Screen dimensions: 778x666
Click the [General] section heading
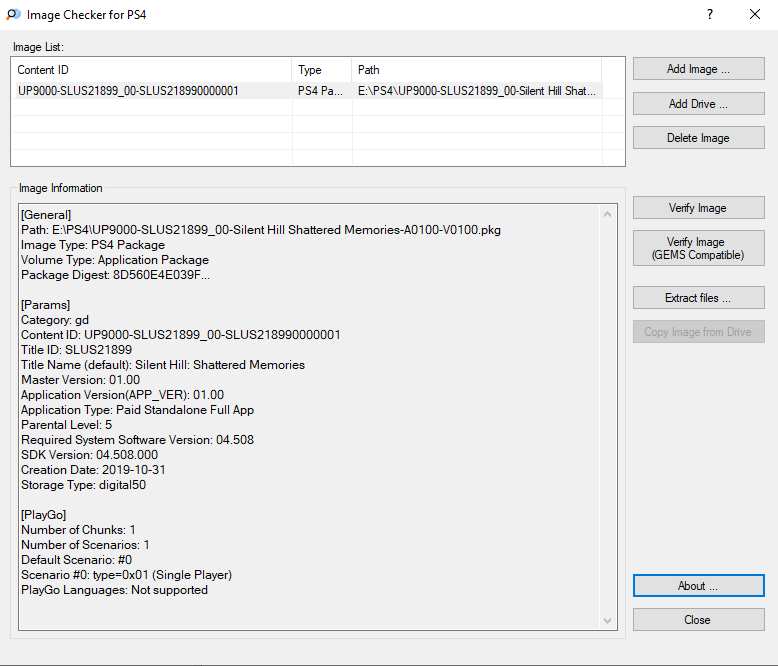click(x=46, y=215)
